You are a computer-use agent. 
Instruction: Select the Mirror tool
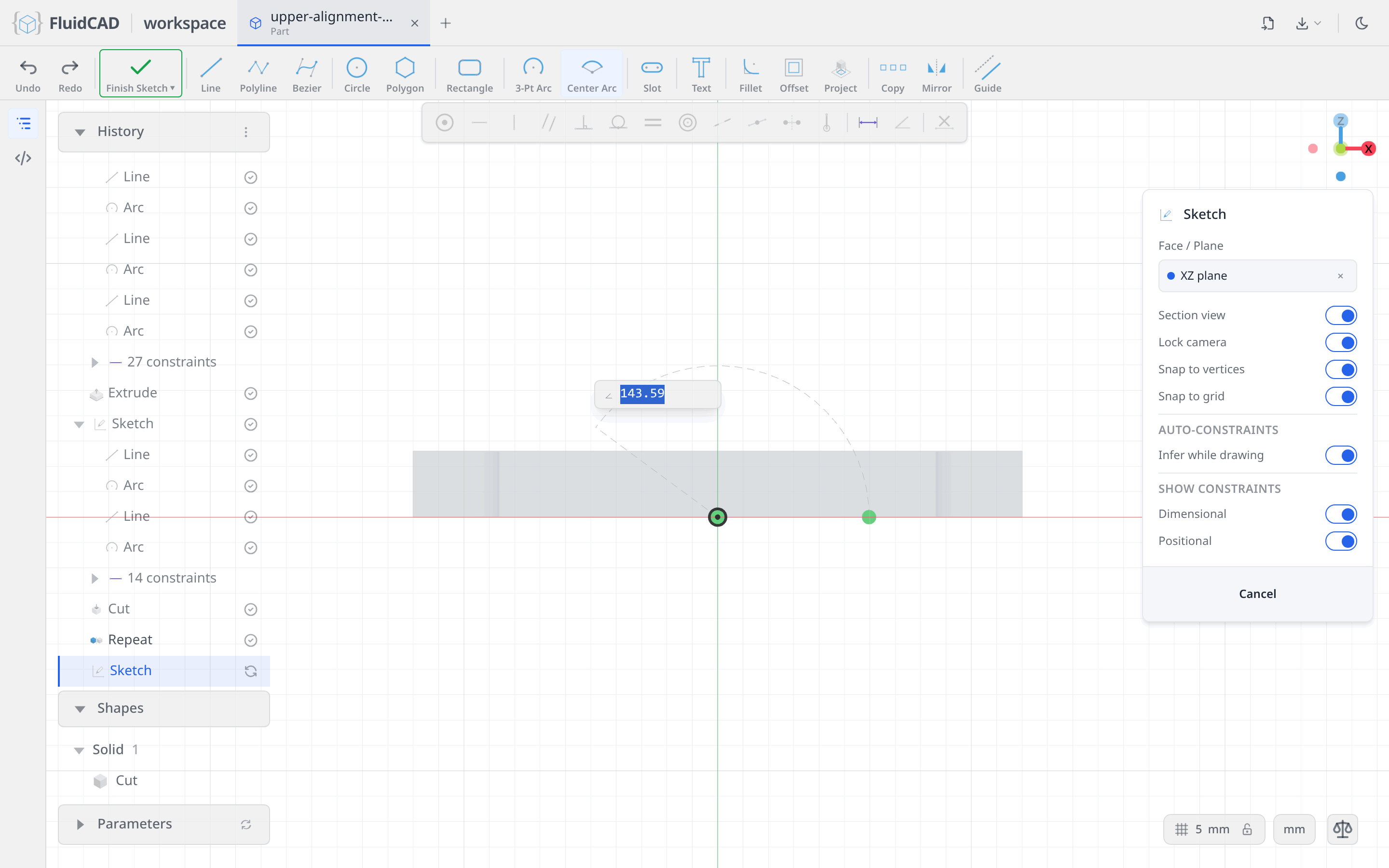coord(936,74)
